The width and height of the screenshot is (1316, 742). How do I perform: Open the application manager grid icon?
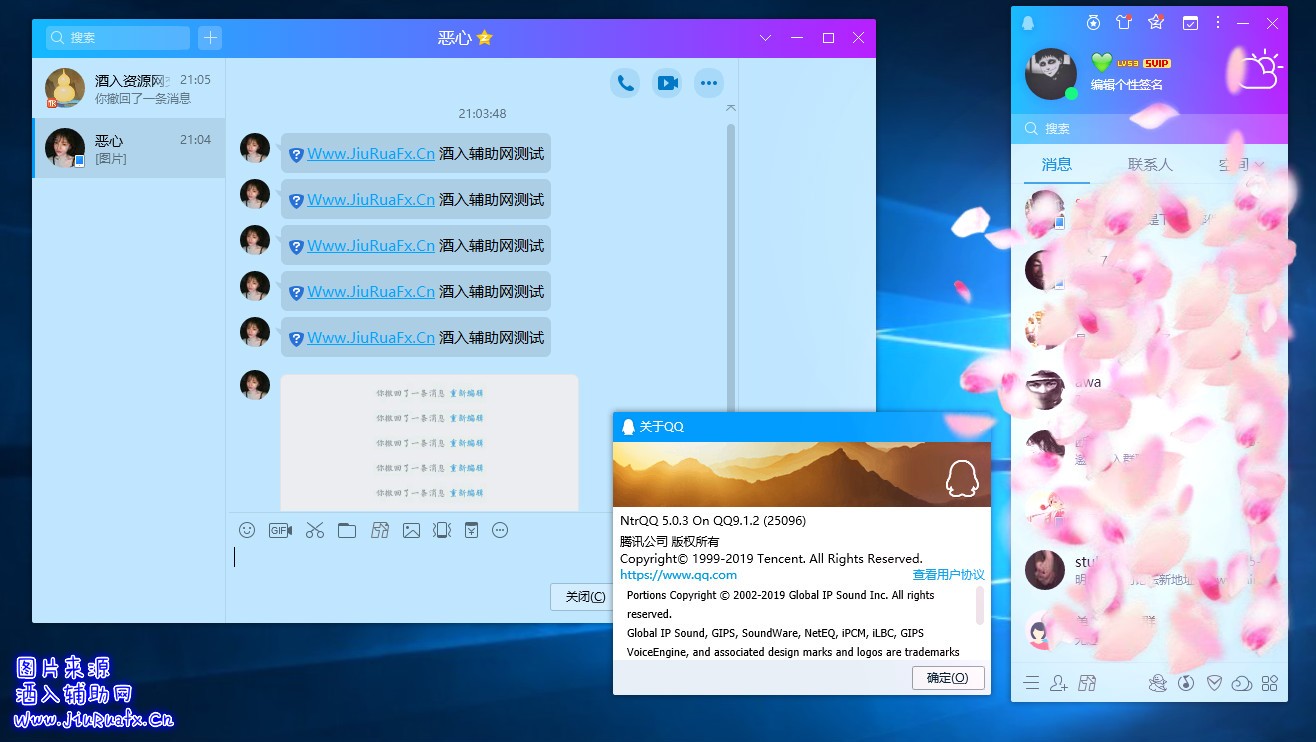[1270, 683]
